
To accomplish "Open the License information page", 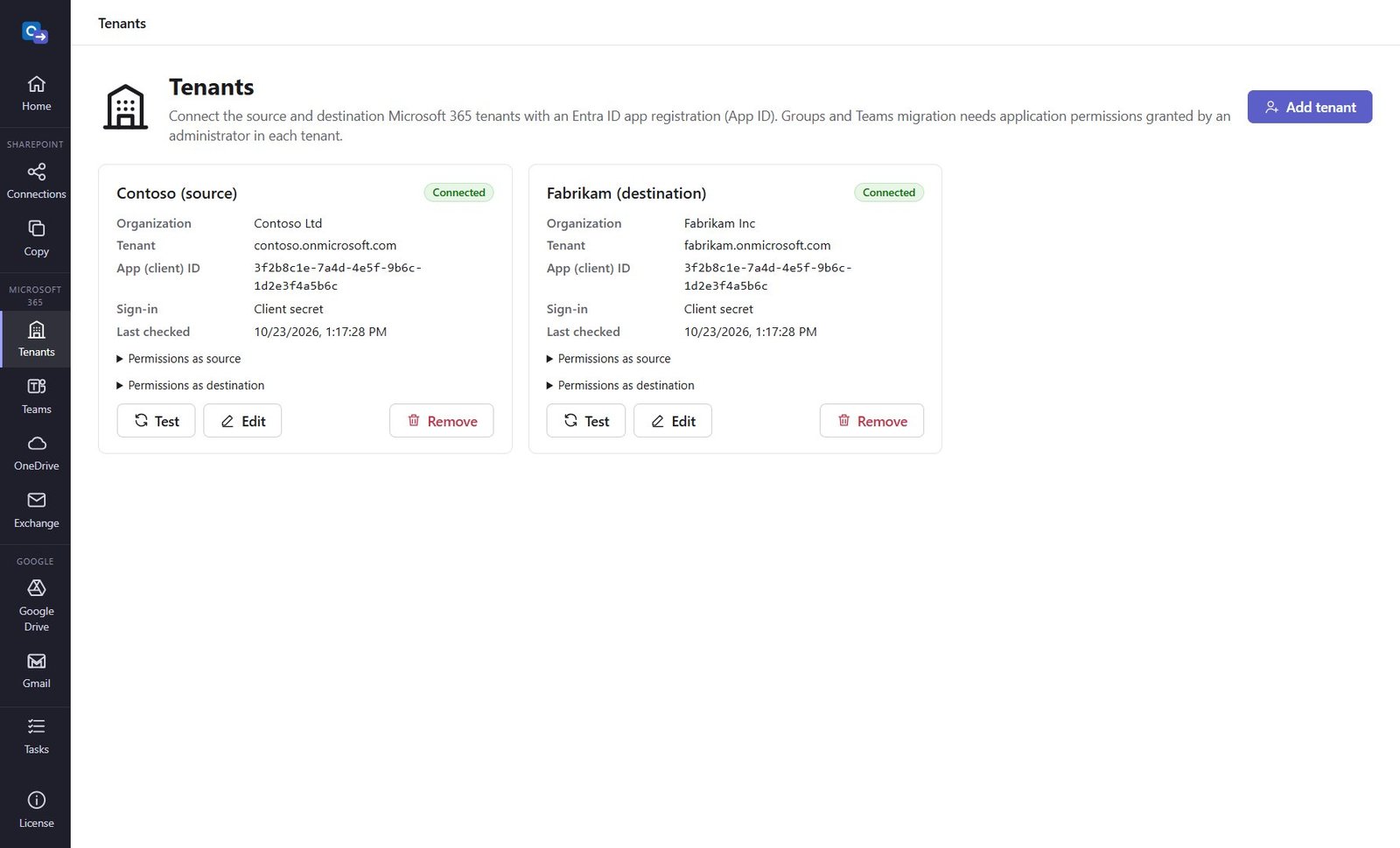I will click(36, 810).
